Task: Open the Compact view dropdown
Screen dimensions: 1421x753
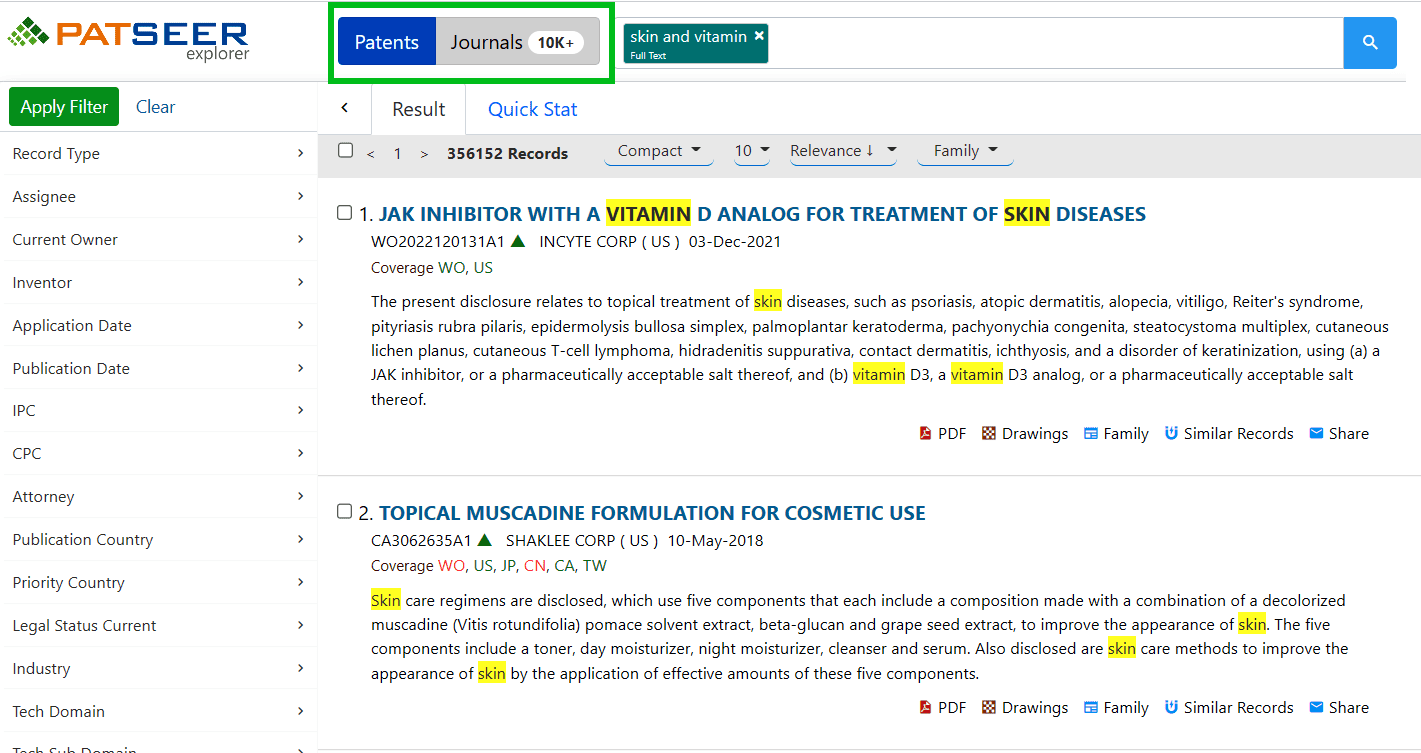Action: click(x=658, y=151)
